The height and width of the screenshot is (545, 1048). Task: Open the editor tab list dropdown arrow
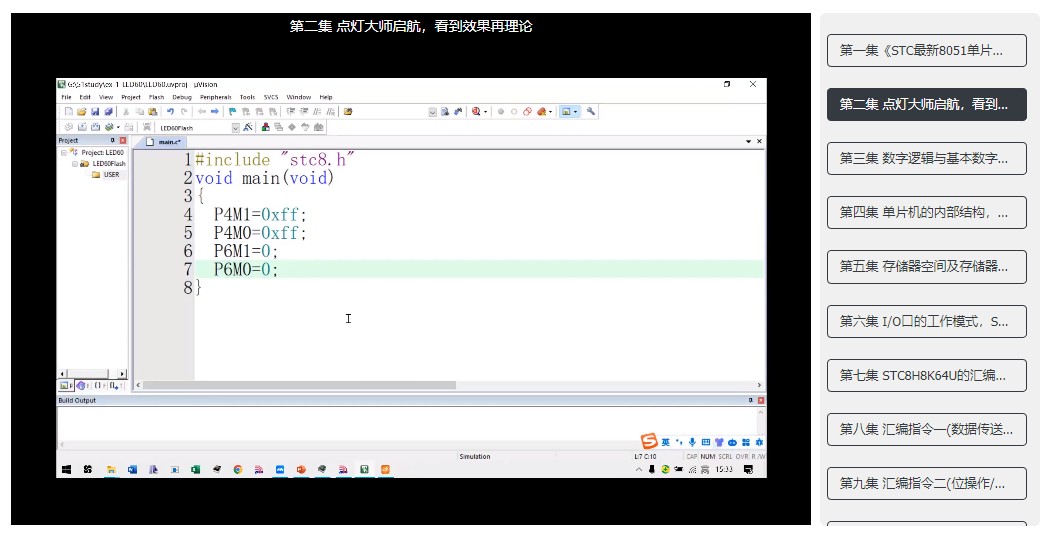[x=748, y=141]
